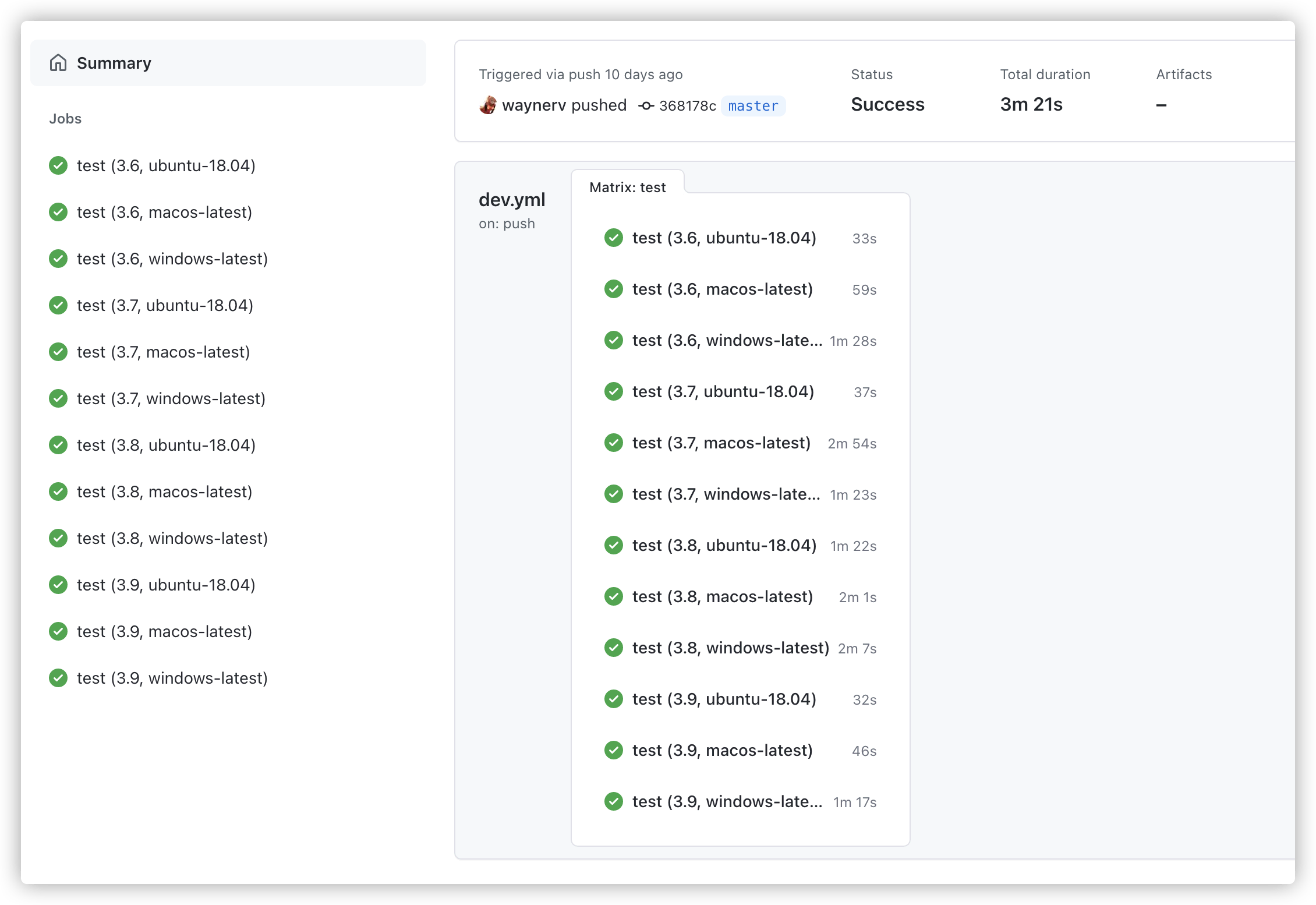Click the commit icon beside 368178c
The width and height of the screenshot is (1316, 905).
click(646, 106)
